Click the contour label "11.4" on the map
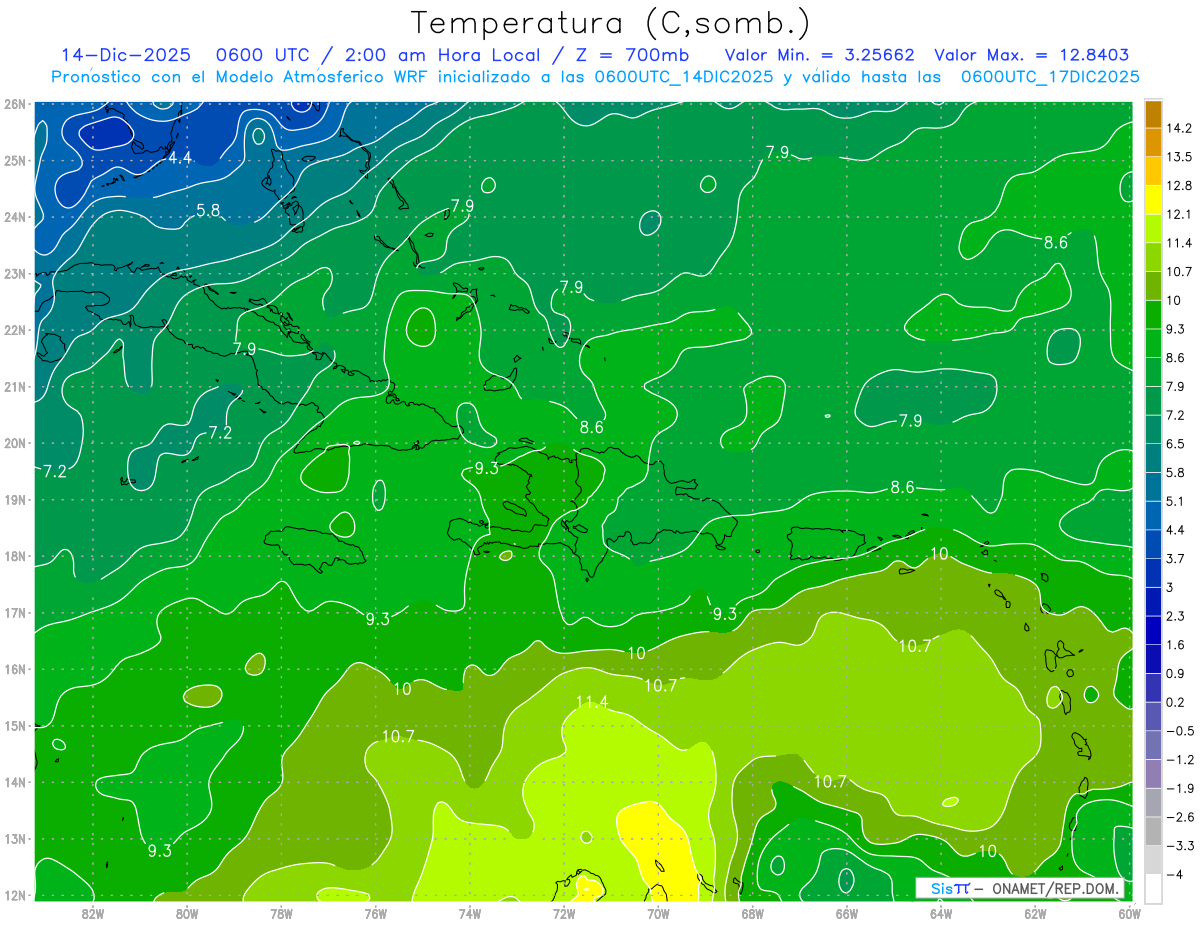The height and width of the screenshot is (927, 1200). pyautogui.click(x=591, y=702)
